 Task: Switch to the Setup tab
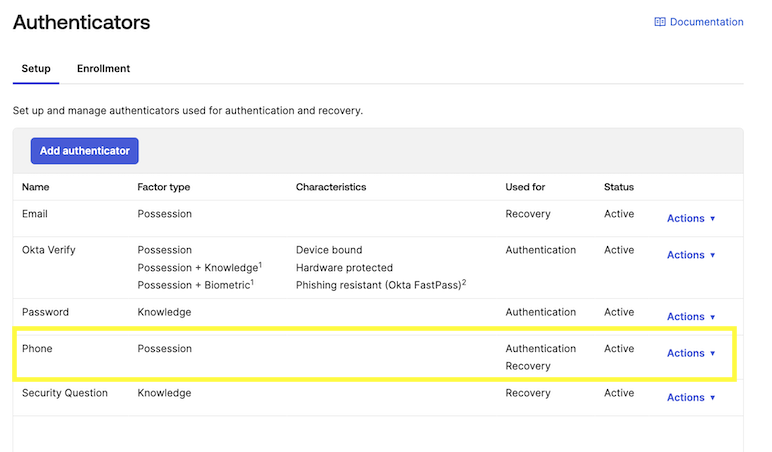pos(36,69)
